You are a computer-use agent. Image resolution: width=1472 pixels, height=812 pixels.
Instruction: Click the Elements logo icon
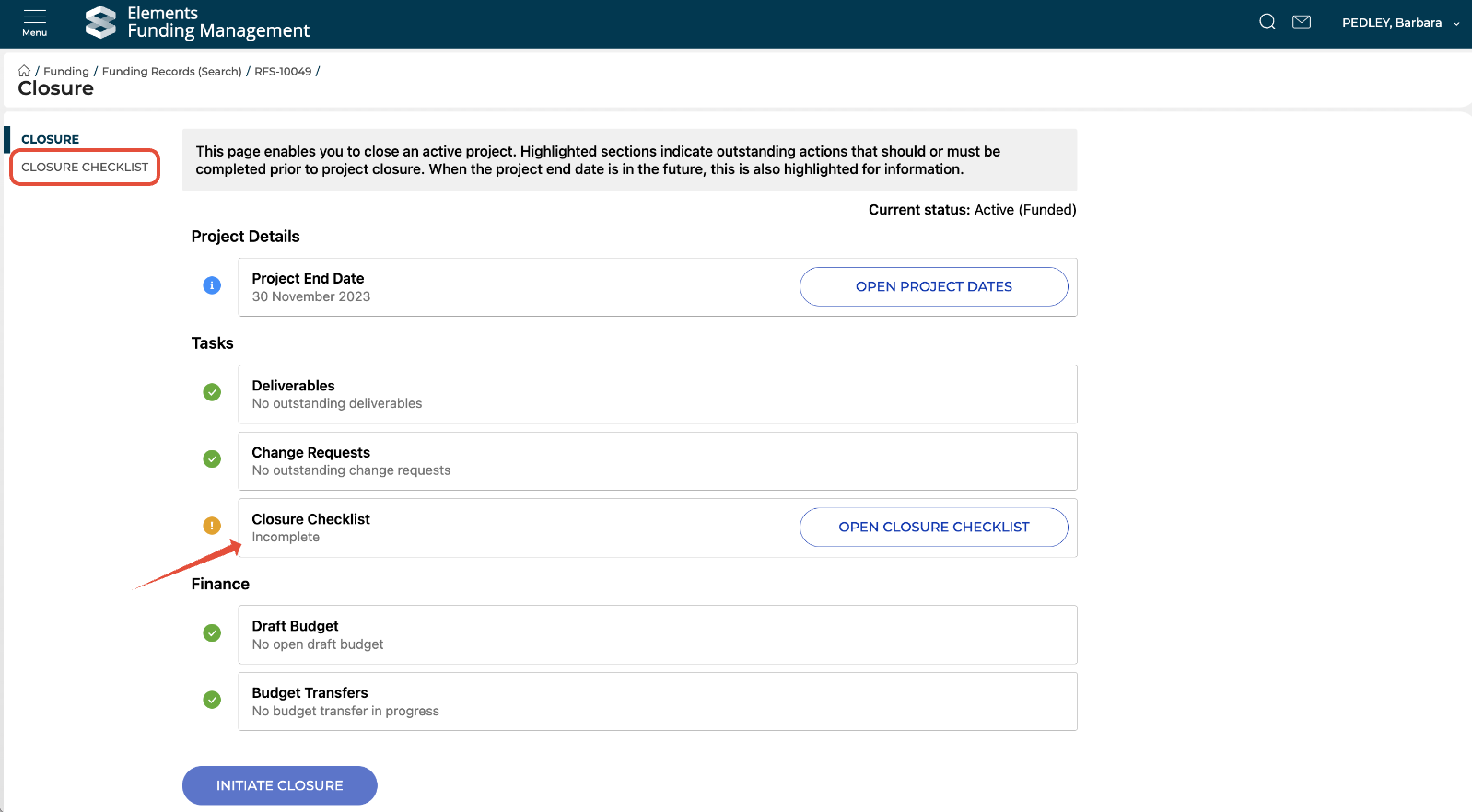click(100, 22)
